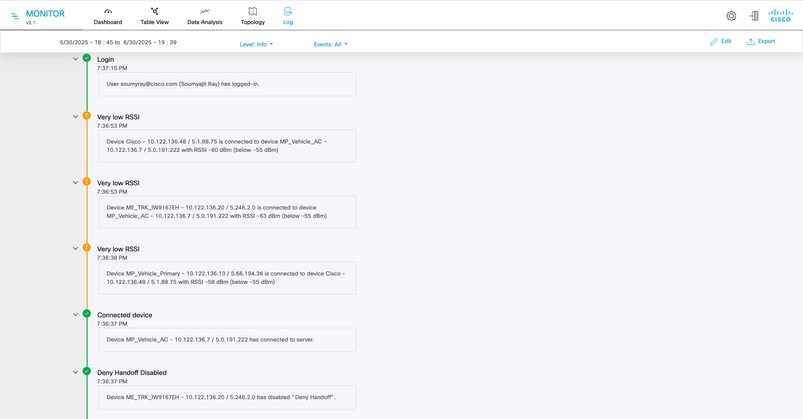The height and width of the screenshot is (419, 803).
Task: Open the Level: Info dropdown
Action: [x=257, y=45]
